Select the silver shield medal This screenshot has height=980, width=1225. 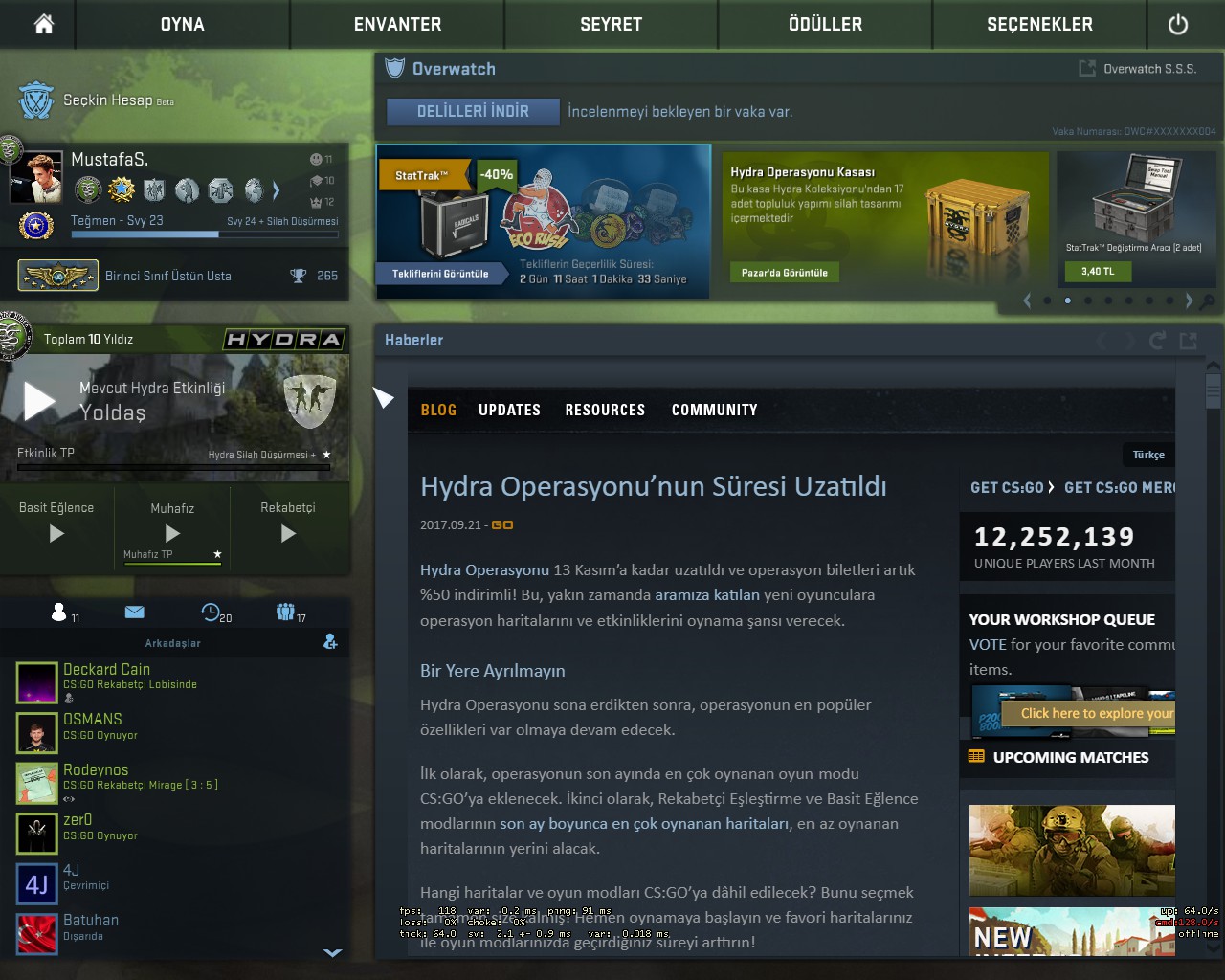[154, 189]
